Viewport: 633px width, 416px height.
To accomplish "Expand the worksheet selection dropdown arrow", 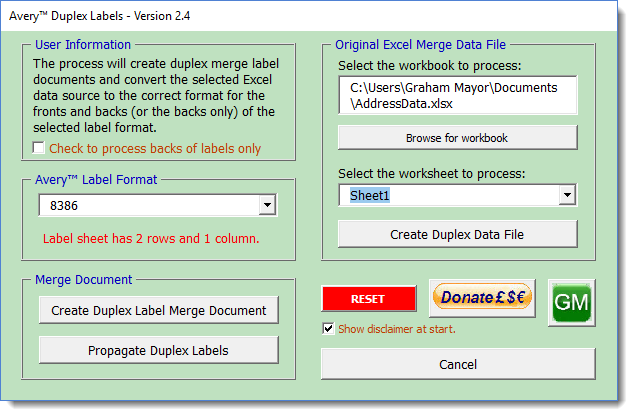I will click(x=567, y=195).
